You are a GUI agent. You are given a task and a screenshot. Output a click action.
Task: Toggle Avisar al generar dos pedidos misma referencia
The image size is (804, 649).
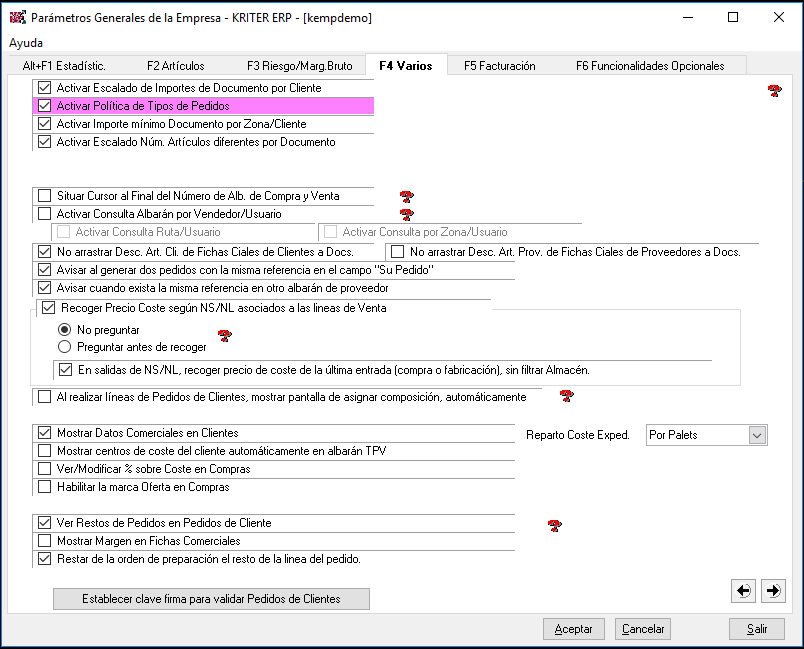(45, 270)
